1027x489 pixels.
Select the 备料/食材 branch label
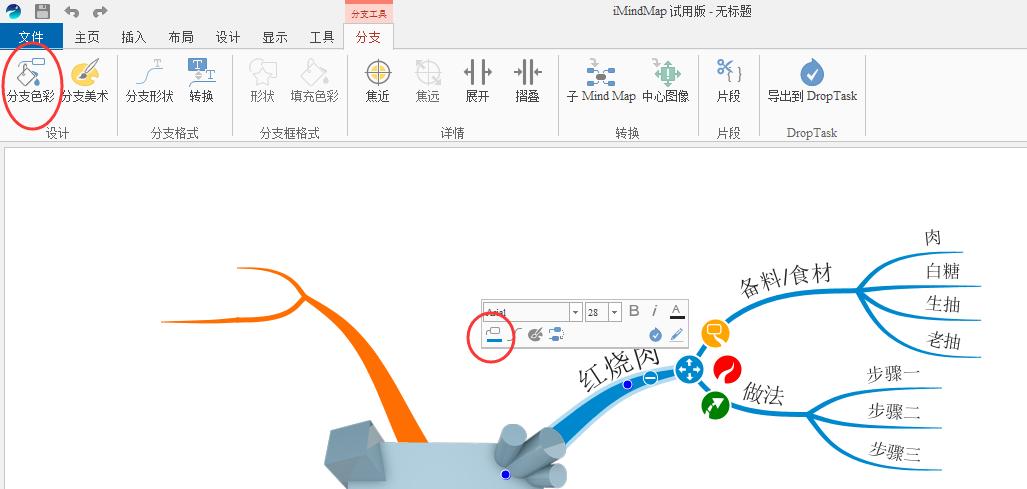point(786,278)
